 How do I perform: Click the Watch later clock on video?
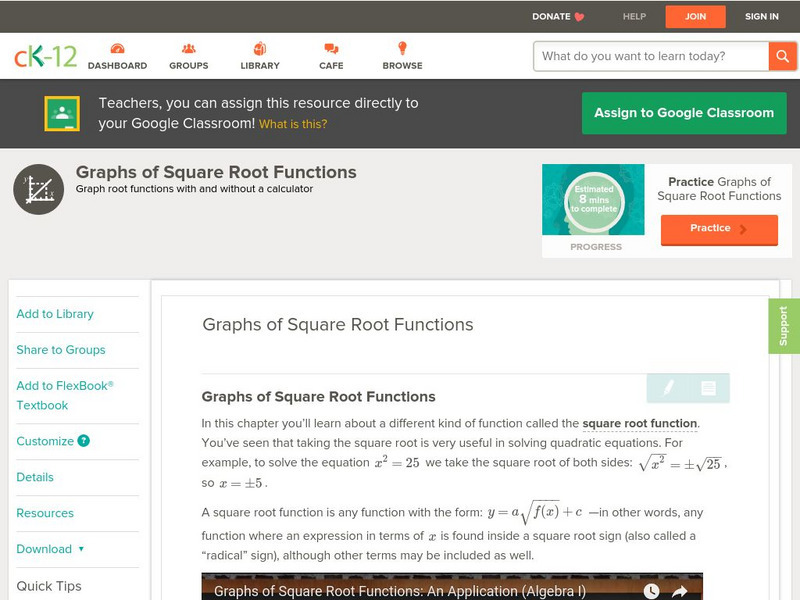(651, 591)
